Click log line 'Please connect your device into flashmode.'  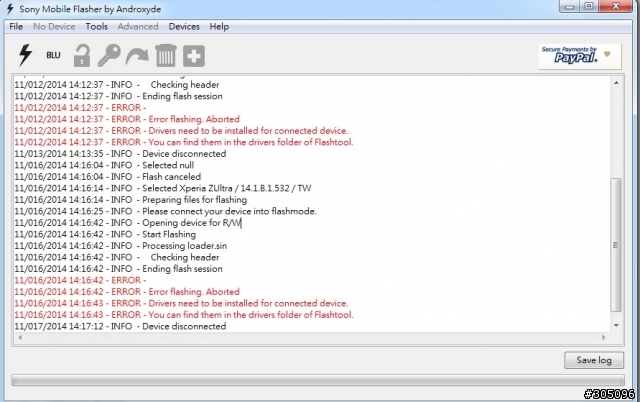(x=165, y=211)
